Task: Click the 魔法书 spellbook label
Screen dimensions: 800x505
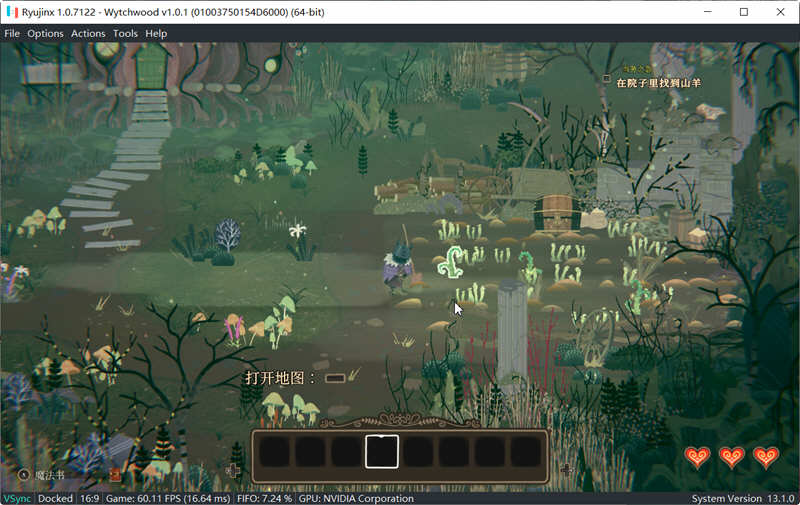Action: coord(49,475)
